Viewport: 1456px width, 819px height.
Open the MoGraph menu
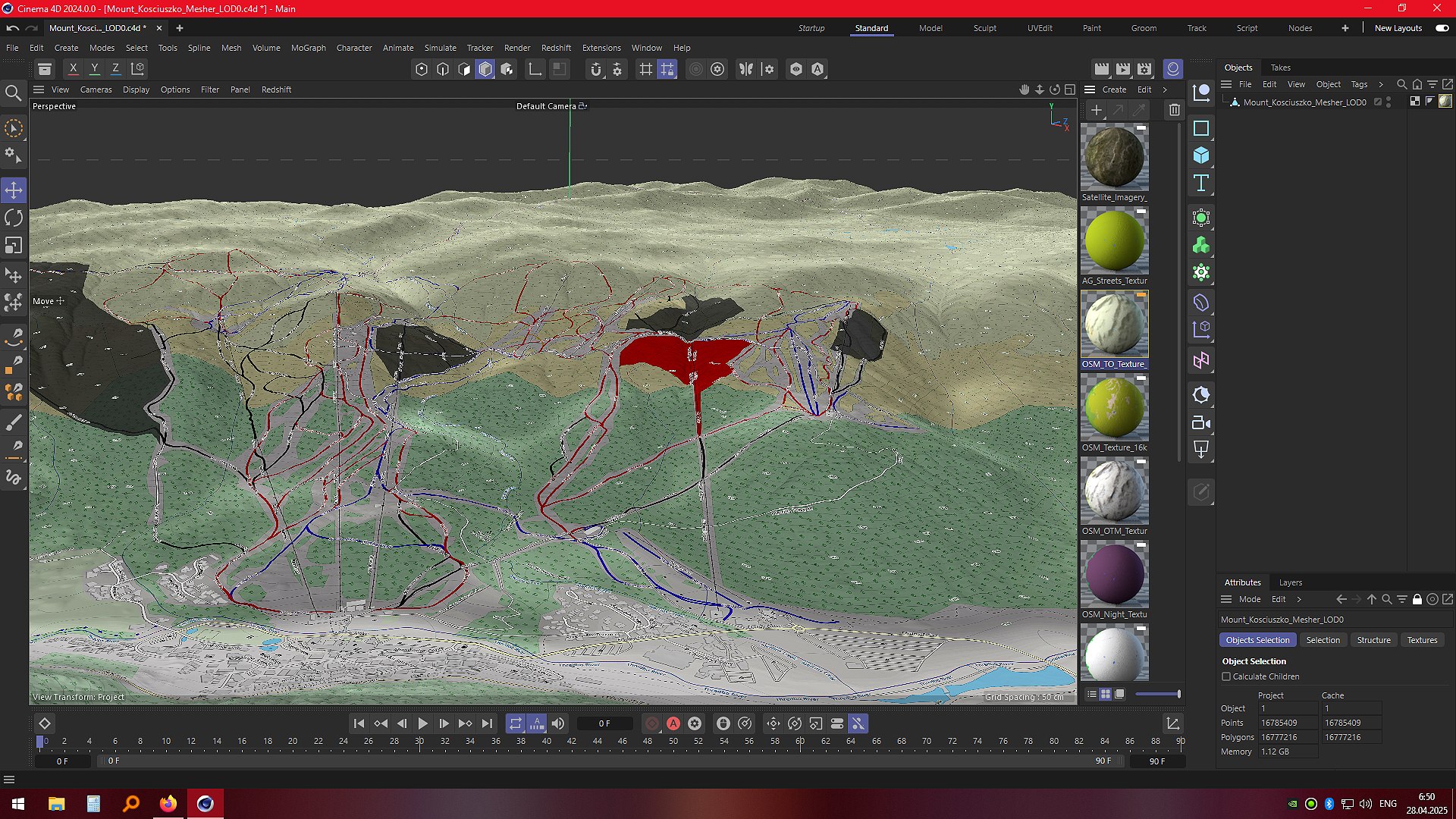pyautogui.click(x=308, y=48)
